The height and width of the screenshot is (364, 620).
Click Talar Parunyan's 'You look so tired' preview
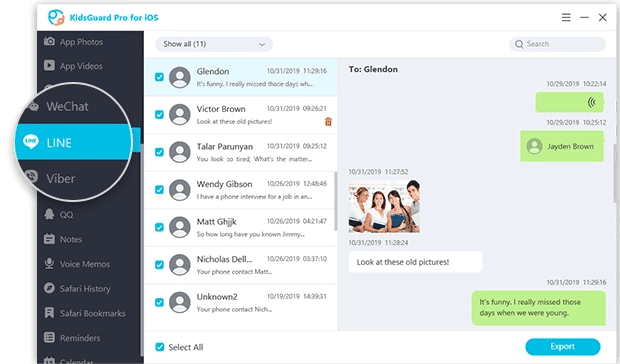254,159
